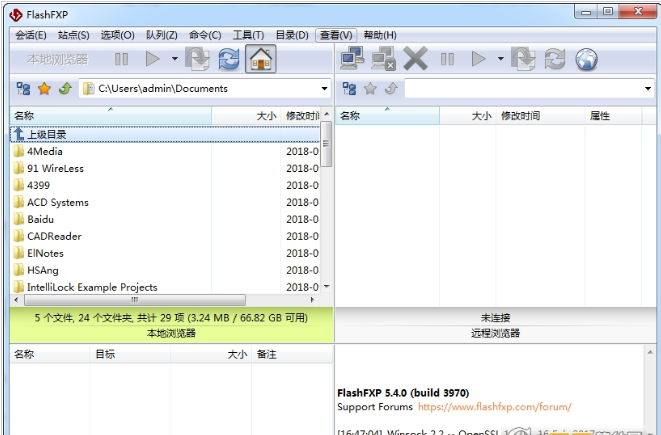Screen dimensions: 661x435
Task: Click the local list scroll down arrow
Action: (x=326, y=286)
